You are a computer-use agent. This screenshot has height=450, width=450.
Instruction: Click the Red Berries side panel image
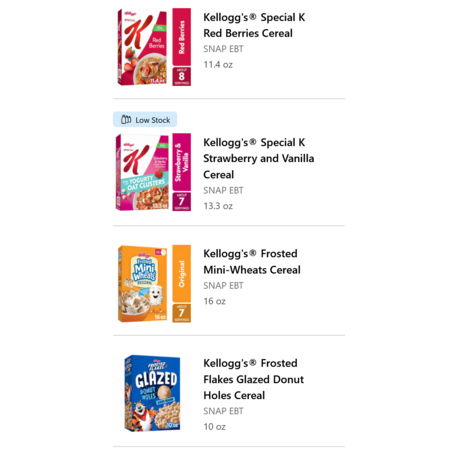182,37
